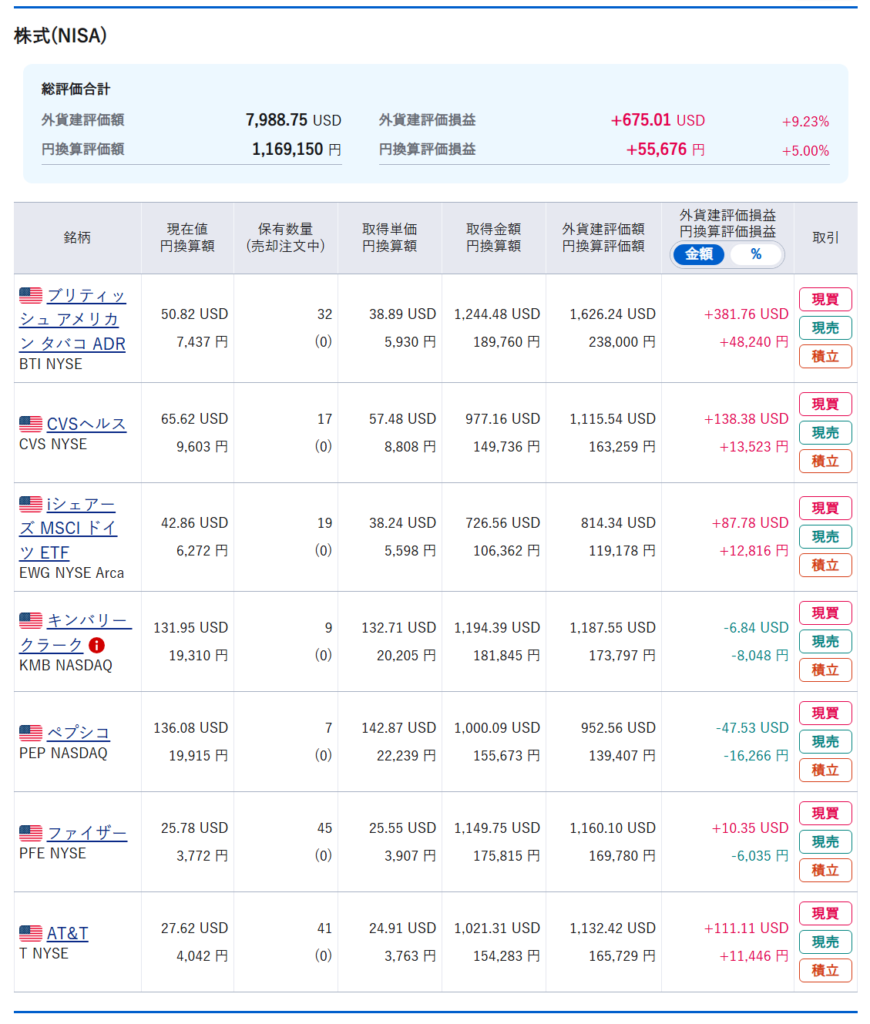The width and height of the screenshot is (870, 1024).
Task: Click total valuation 7,988.75 USD
Action: coord(293,120)
